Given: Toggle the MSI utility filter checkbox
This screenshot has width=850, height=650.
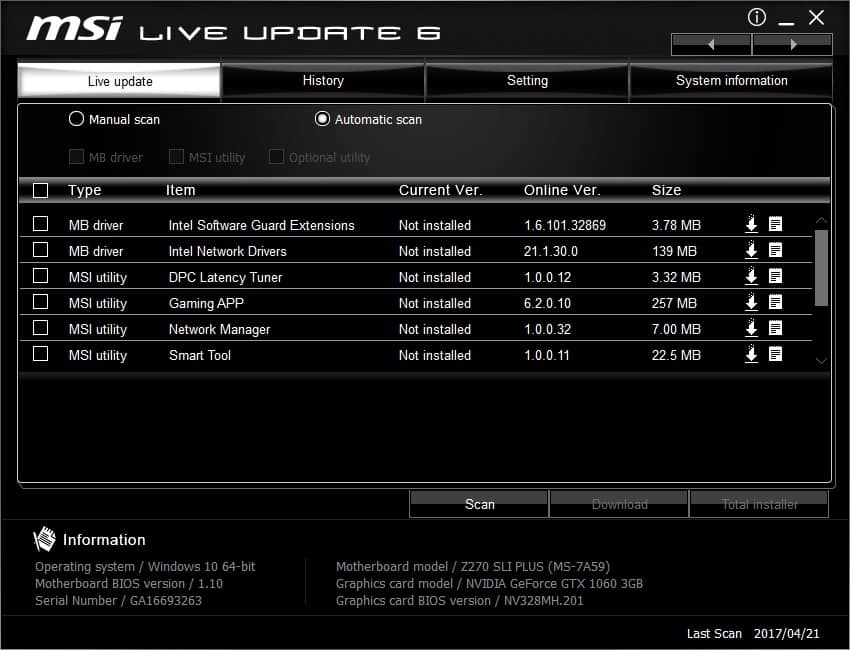Looking at the screenshot, I should point(176,157).
